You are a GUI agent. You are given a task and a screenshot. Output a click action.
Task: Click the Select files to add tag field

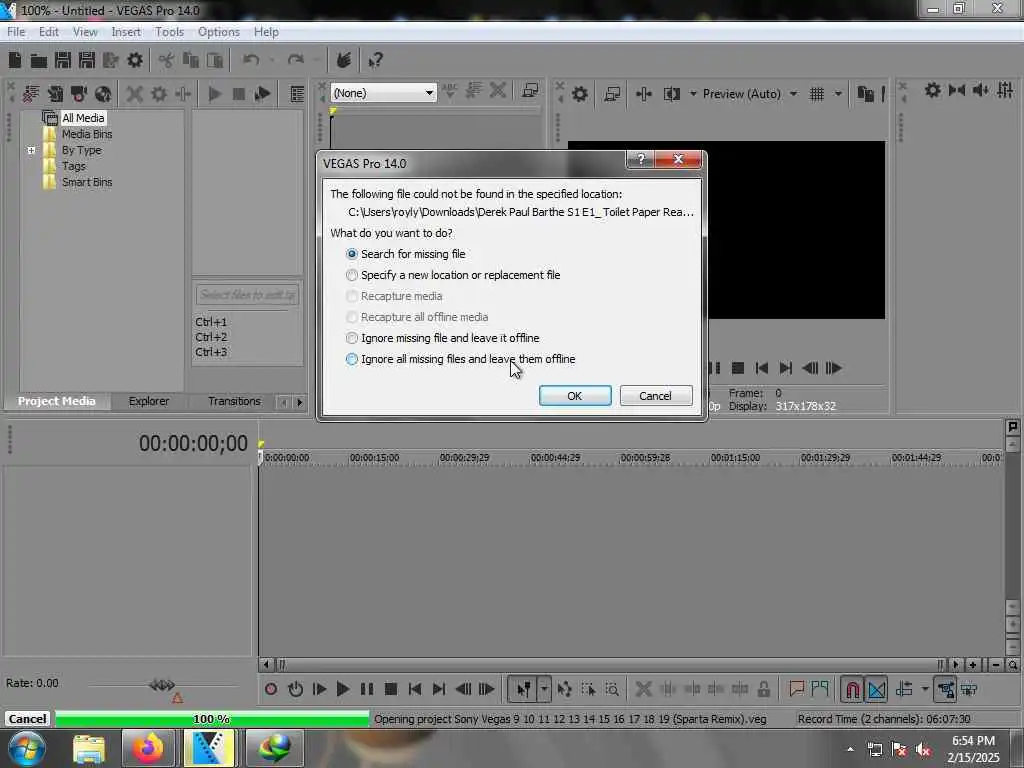[247, 295]
